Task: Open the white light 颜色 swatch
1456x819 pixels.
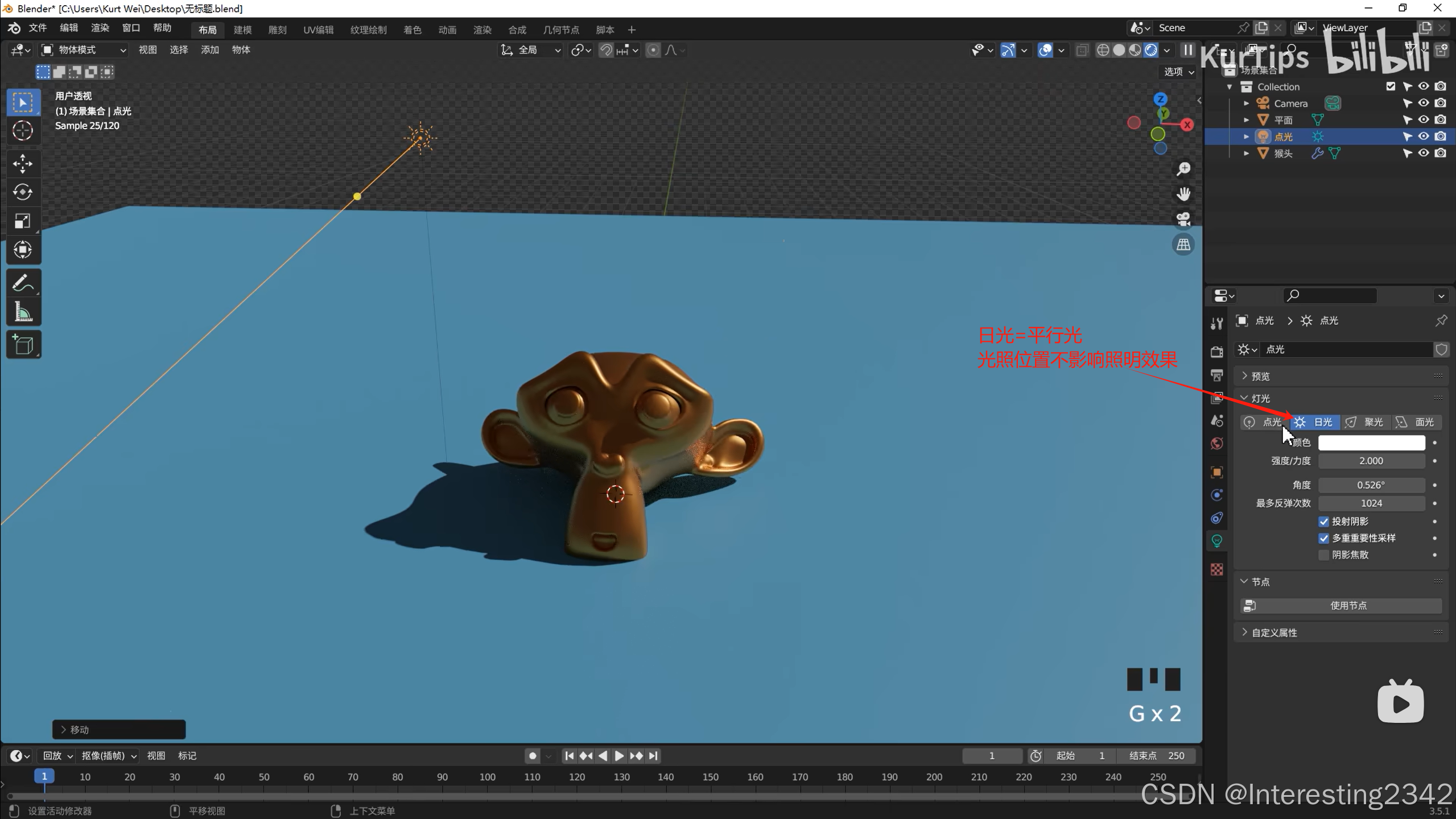Action: 1371,442
